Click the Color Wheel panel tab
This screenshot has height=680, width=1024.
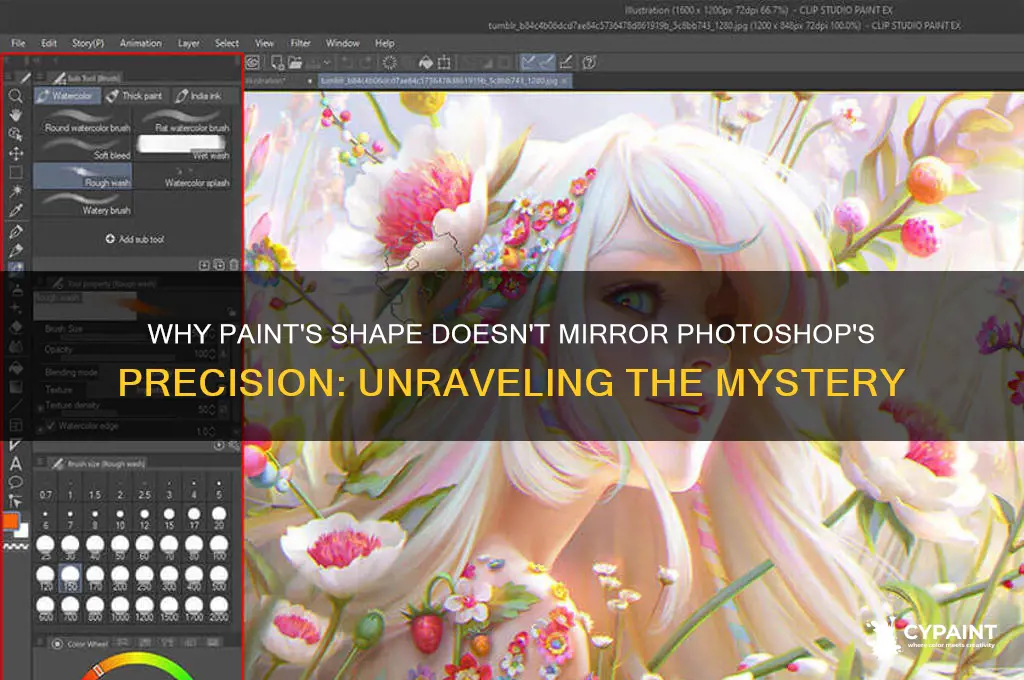(x=80, y=643)
